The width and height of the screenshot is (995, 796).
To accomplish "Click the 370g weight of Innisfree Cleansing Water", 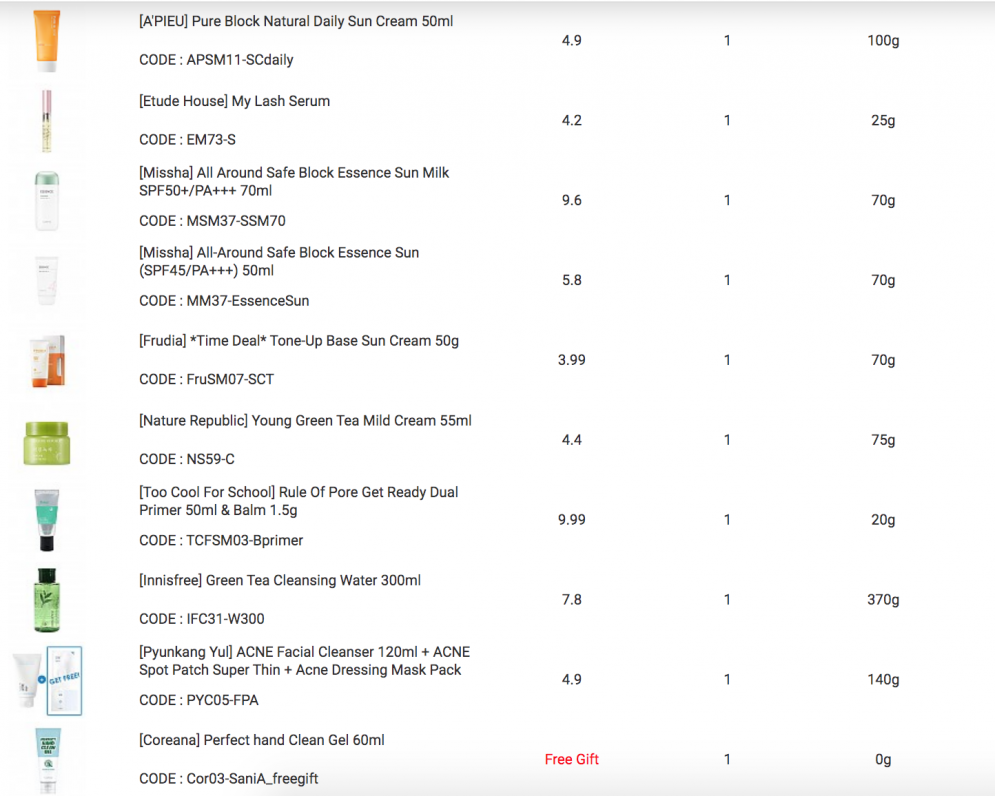I will (883, 600).
